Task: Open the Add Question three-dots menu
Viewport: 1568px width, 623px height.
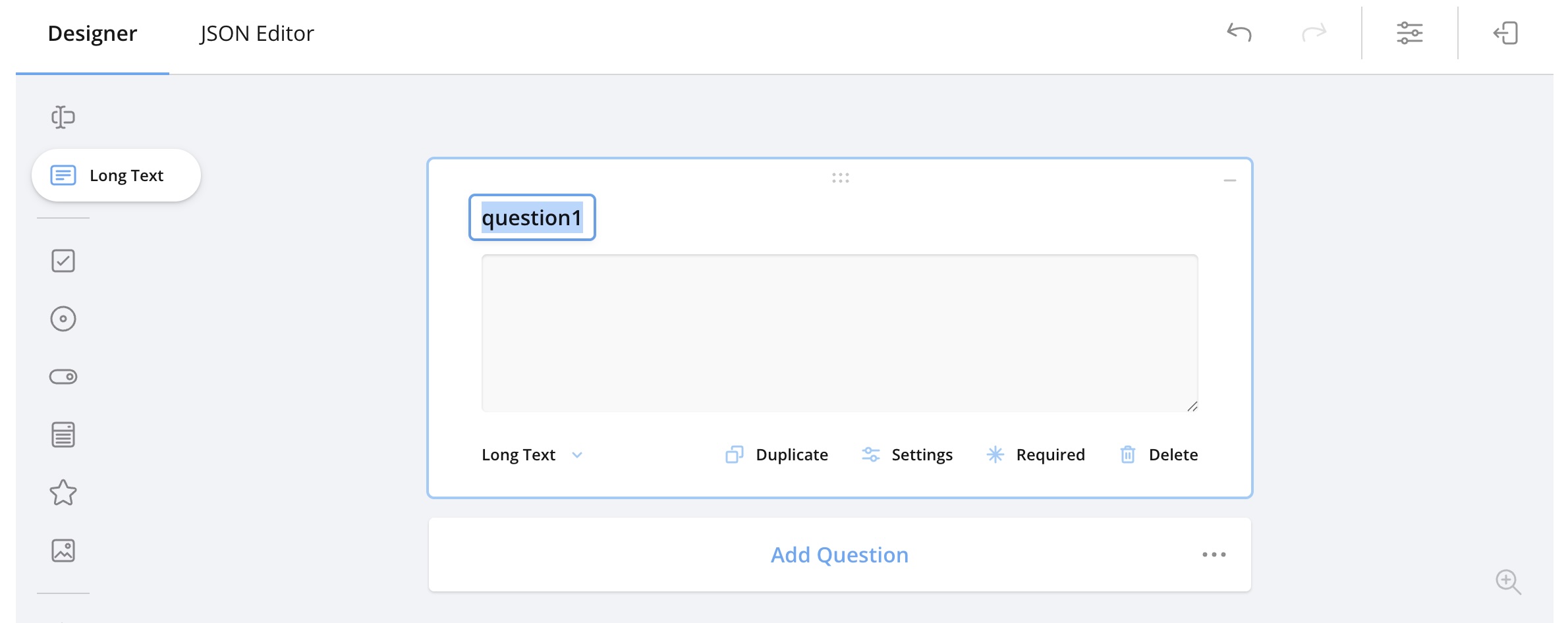Action: [x=1214, y=555]
